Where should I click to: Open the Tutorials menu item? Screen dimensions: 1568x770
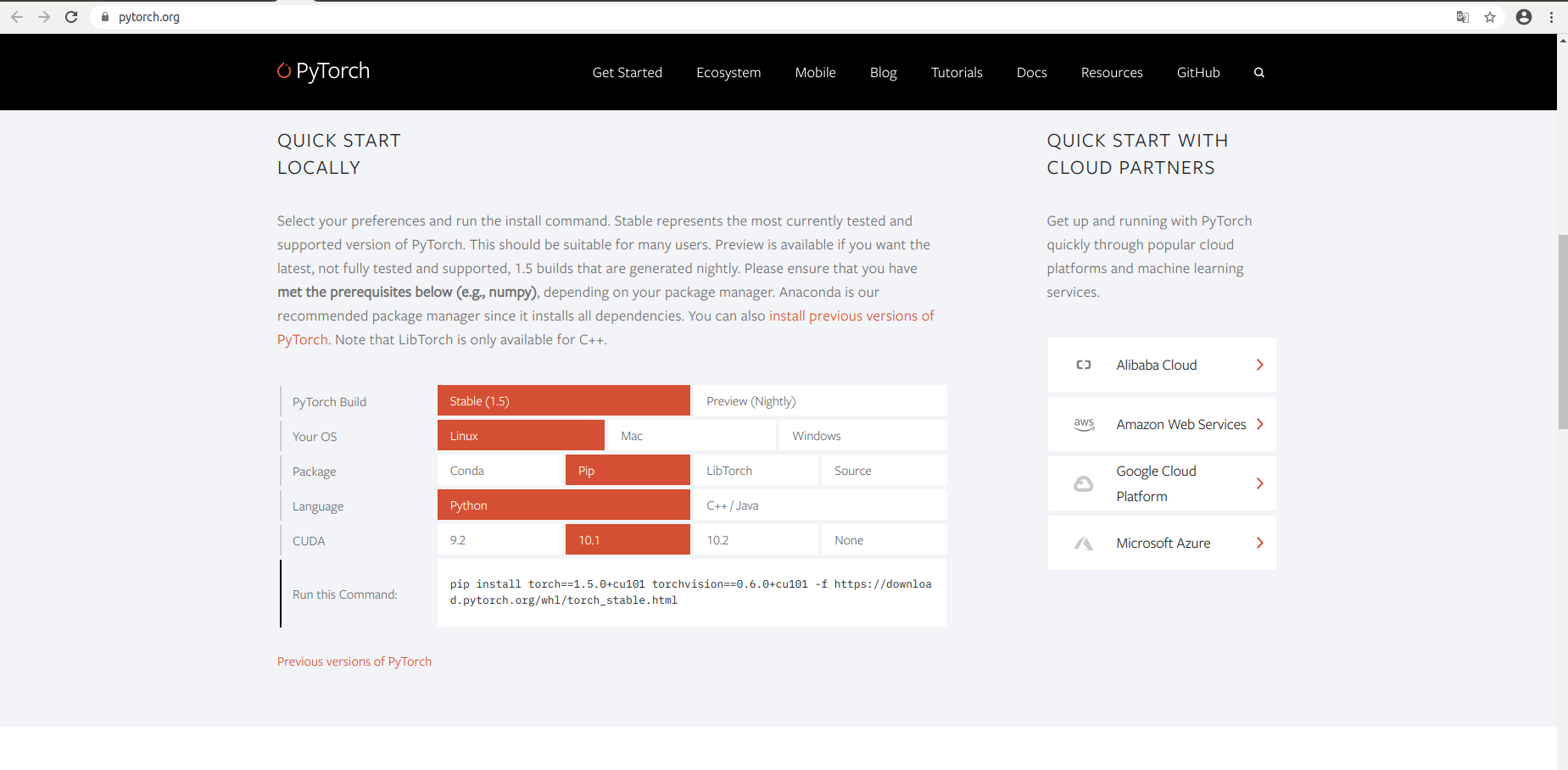pos(957,73)
